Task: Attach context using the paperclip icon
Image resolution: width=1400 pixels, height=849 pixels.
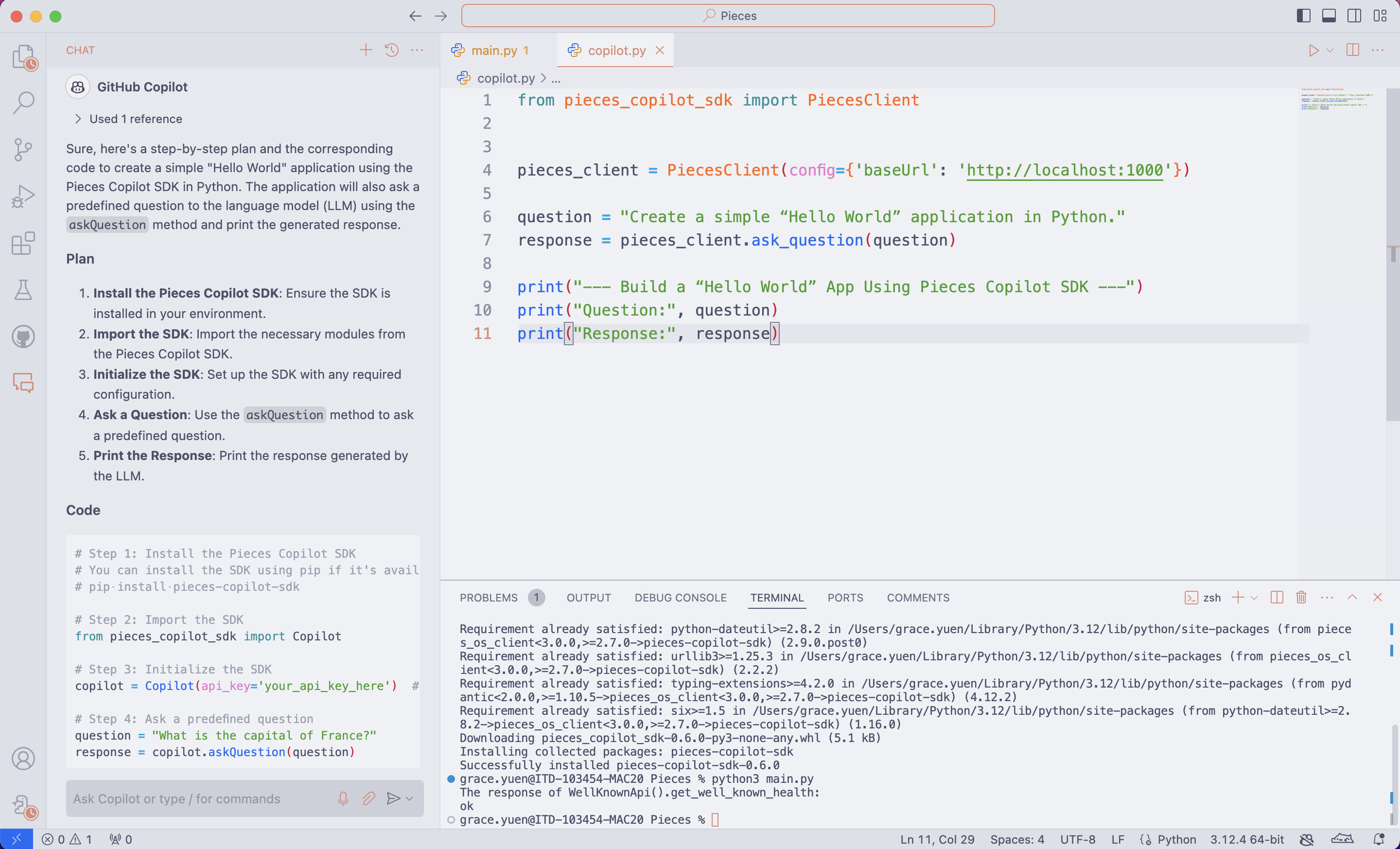Action: click(x=368, y=798)
